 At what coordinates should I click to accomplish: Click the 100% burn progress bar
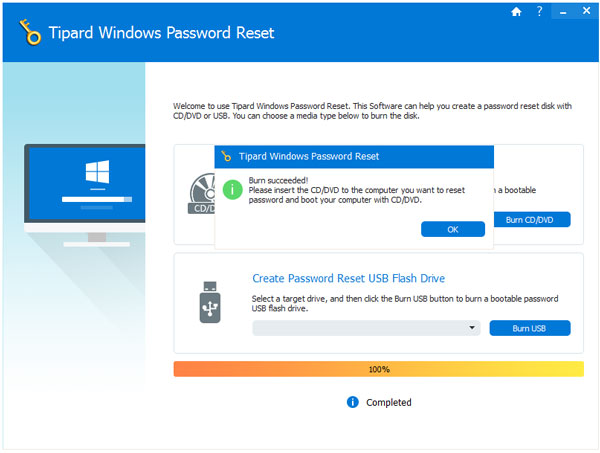[378, 369]
